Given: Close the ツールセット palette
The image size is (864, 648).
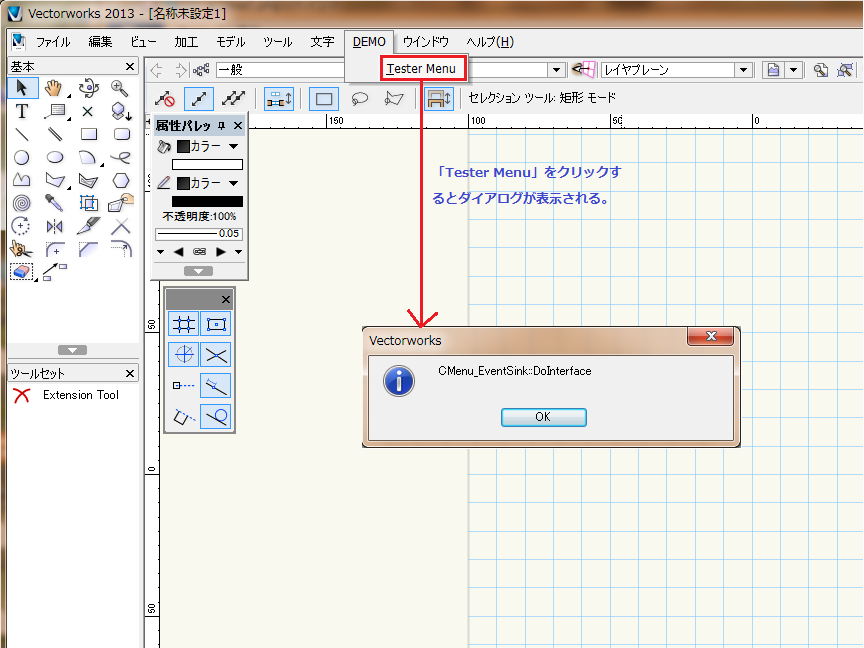Looking at the screenshot, I should point(130,374).
